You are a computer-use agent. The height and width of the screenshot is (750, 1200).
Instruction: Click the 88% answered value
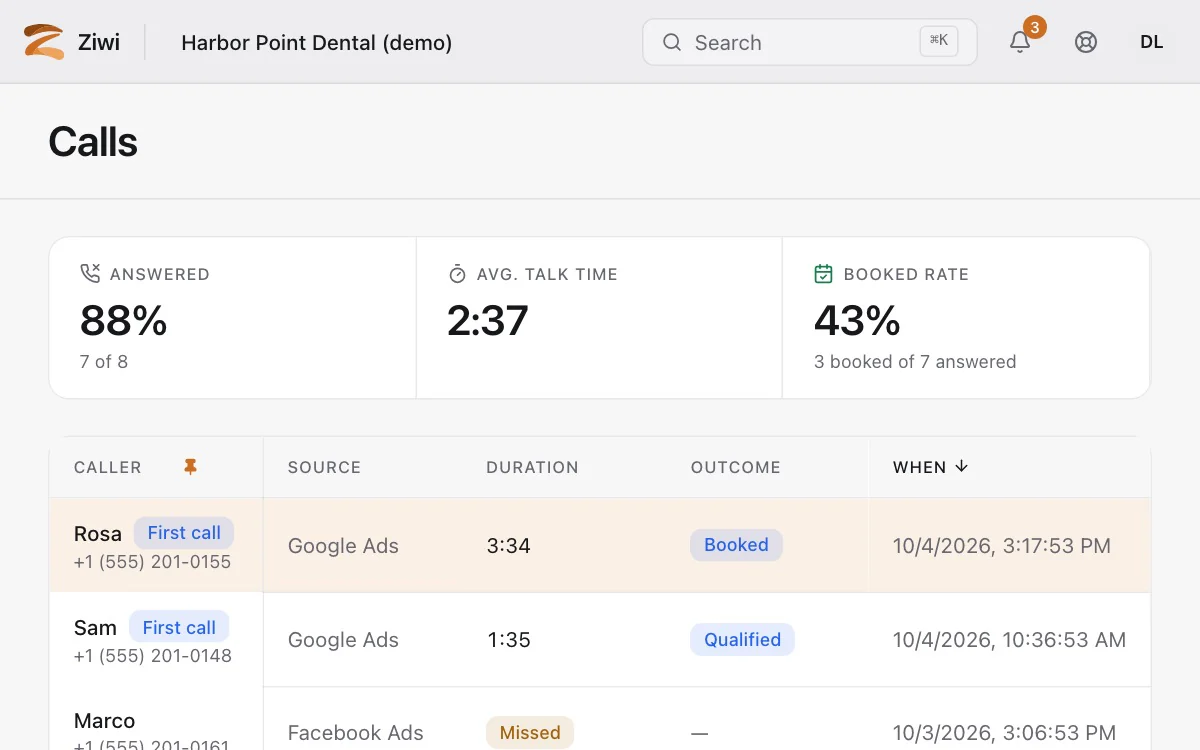[x=123, y=320]
